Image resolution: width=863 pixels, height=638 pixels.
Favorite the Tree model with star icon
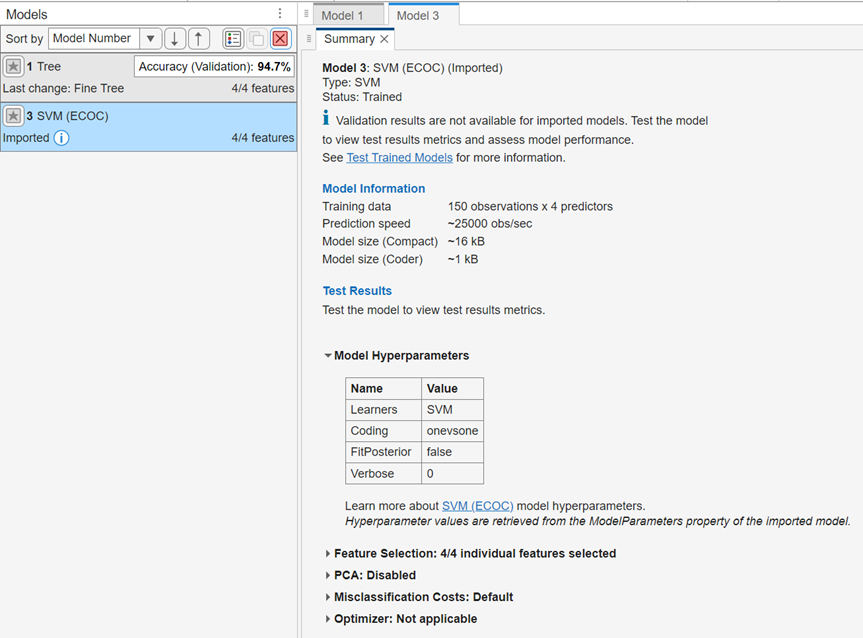coord(13,66)
